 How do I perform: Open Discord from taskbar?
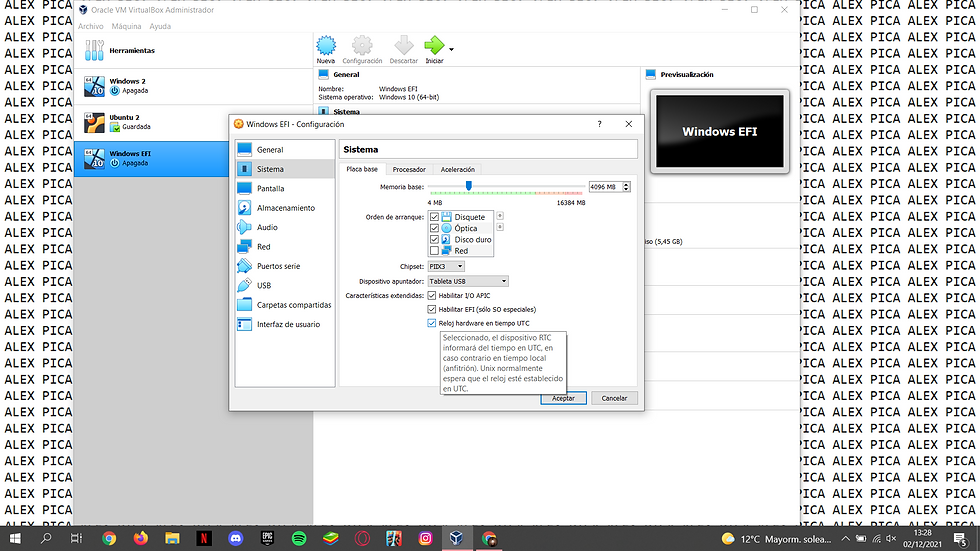[x=236, y=539]
